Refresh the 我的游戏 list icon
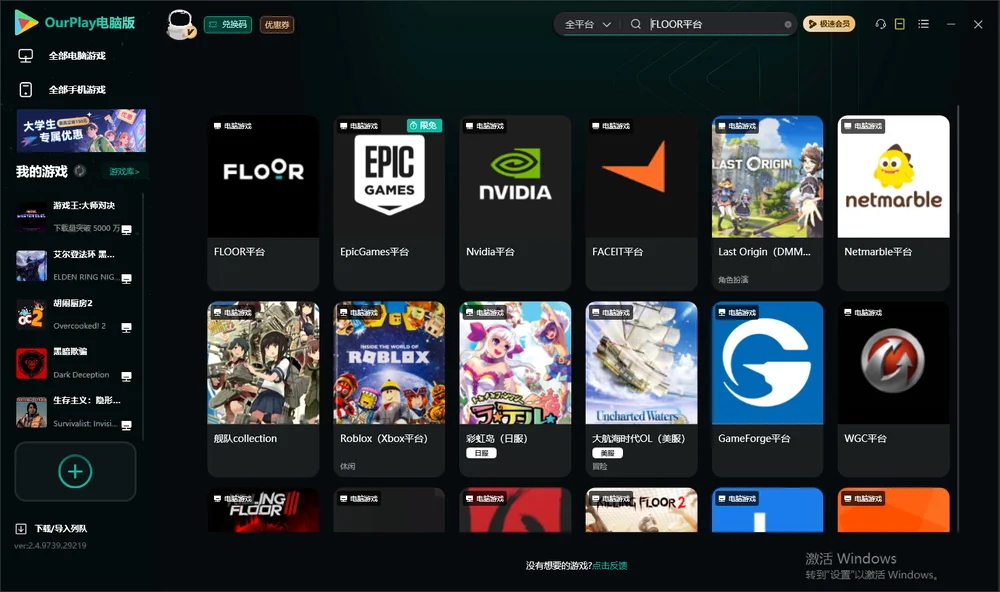The image size is (1000, 592). (x=80, y=171)
